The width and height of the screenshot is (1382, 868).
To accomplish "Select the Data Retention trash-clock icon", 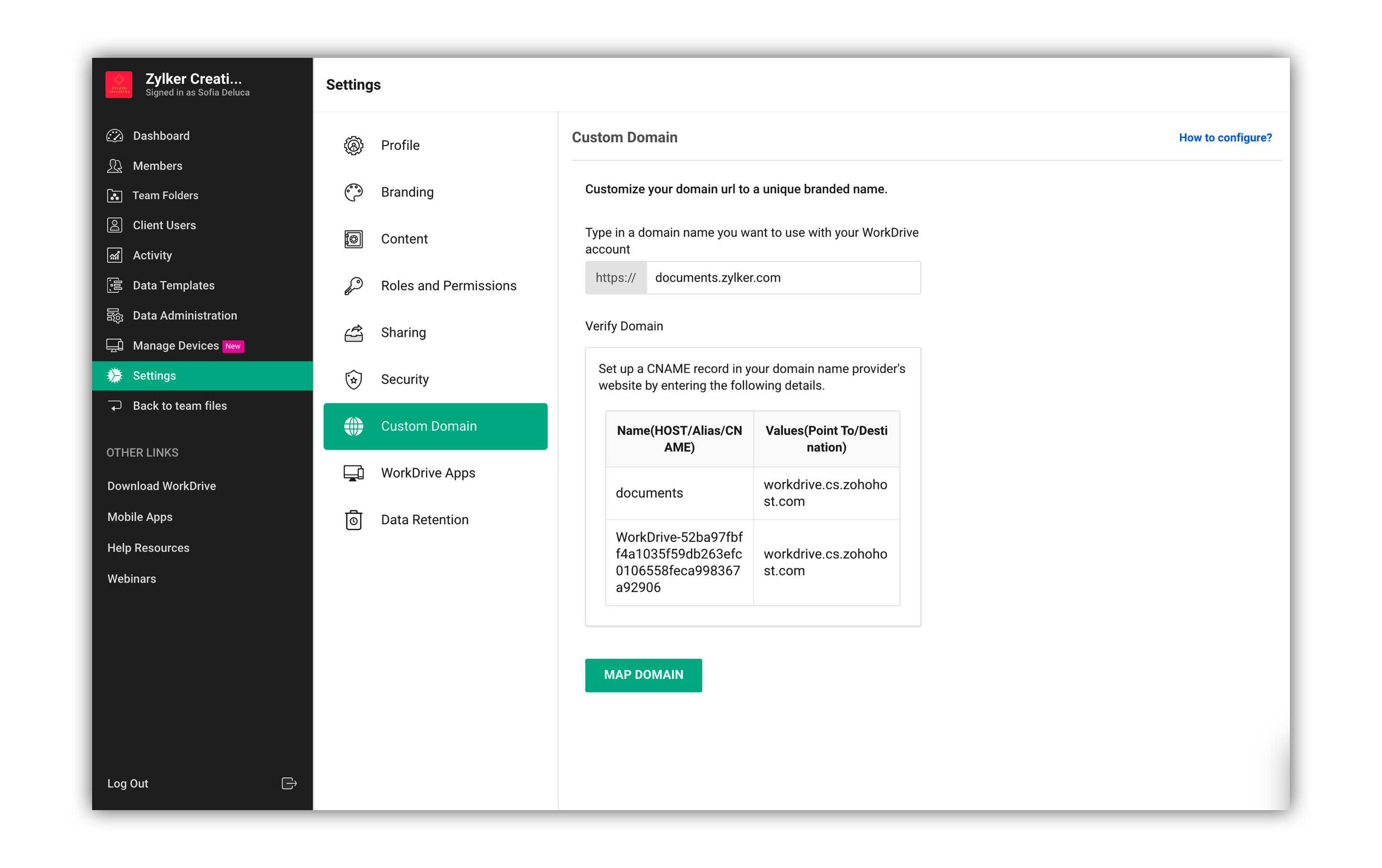I will pos(353,520).
